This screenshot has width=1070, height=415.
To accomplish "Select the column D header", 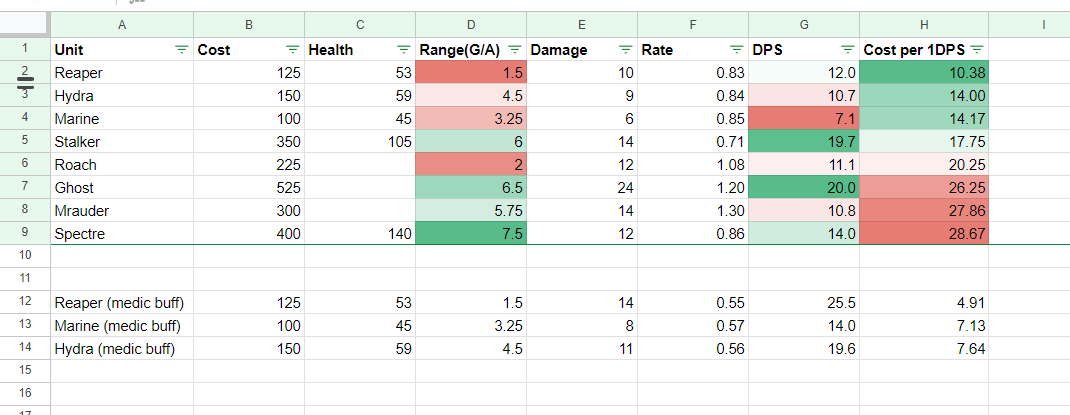I will 472,23.
